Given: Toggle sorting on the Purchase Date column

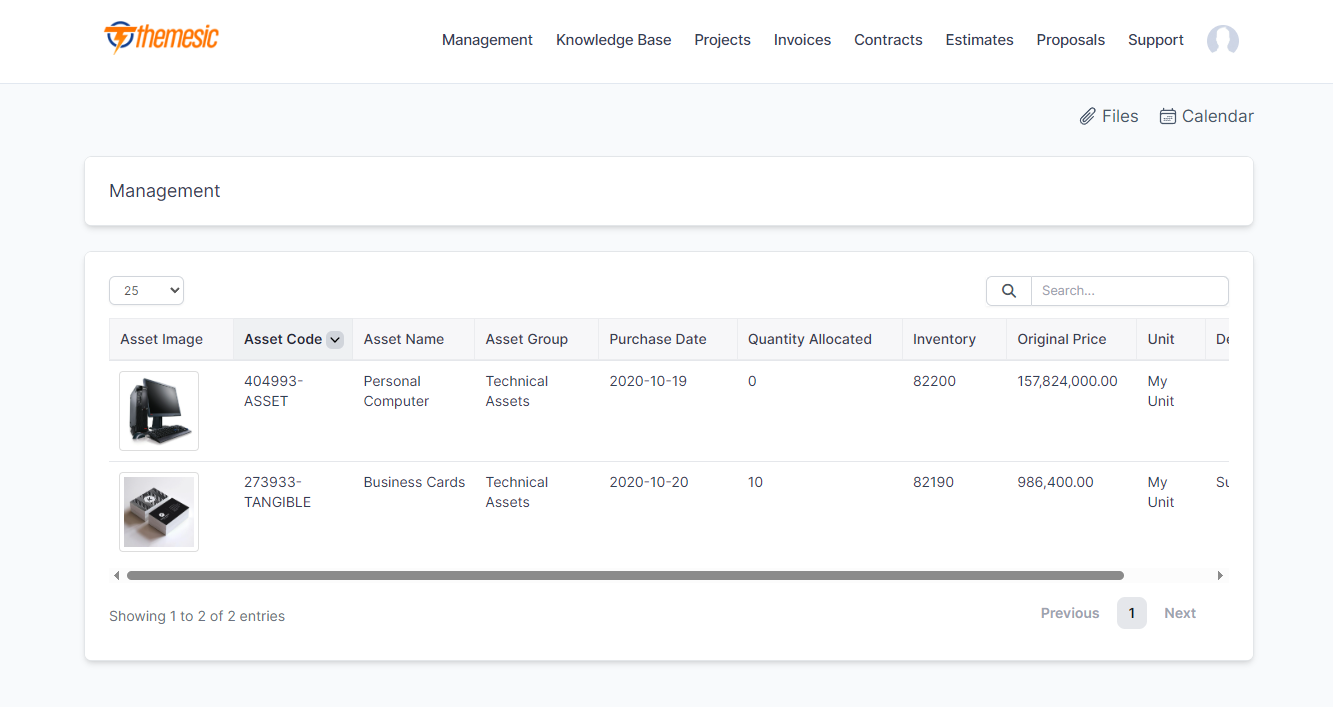Looking at the screenshot, I should pyautogui.click(x=657, y=339).
